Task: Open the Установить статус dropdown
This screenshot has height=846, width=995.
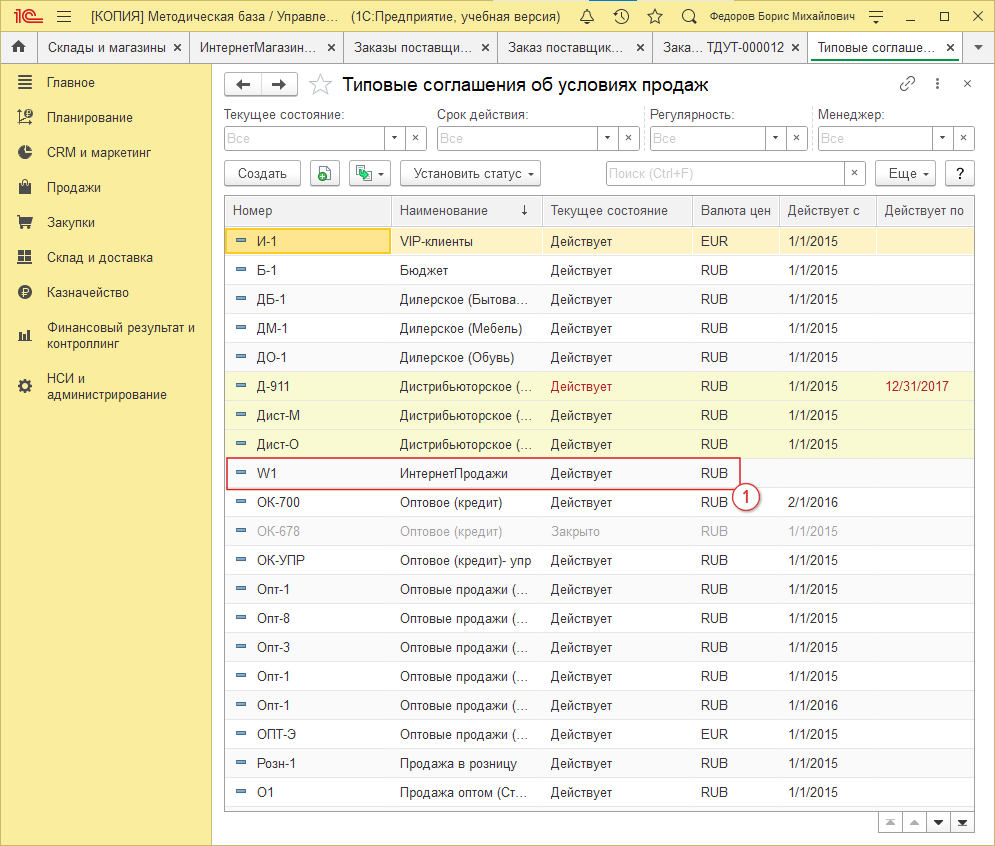Action: tap(470, 173)
